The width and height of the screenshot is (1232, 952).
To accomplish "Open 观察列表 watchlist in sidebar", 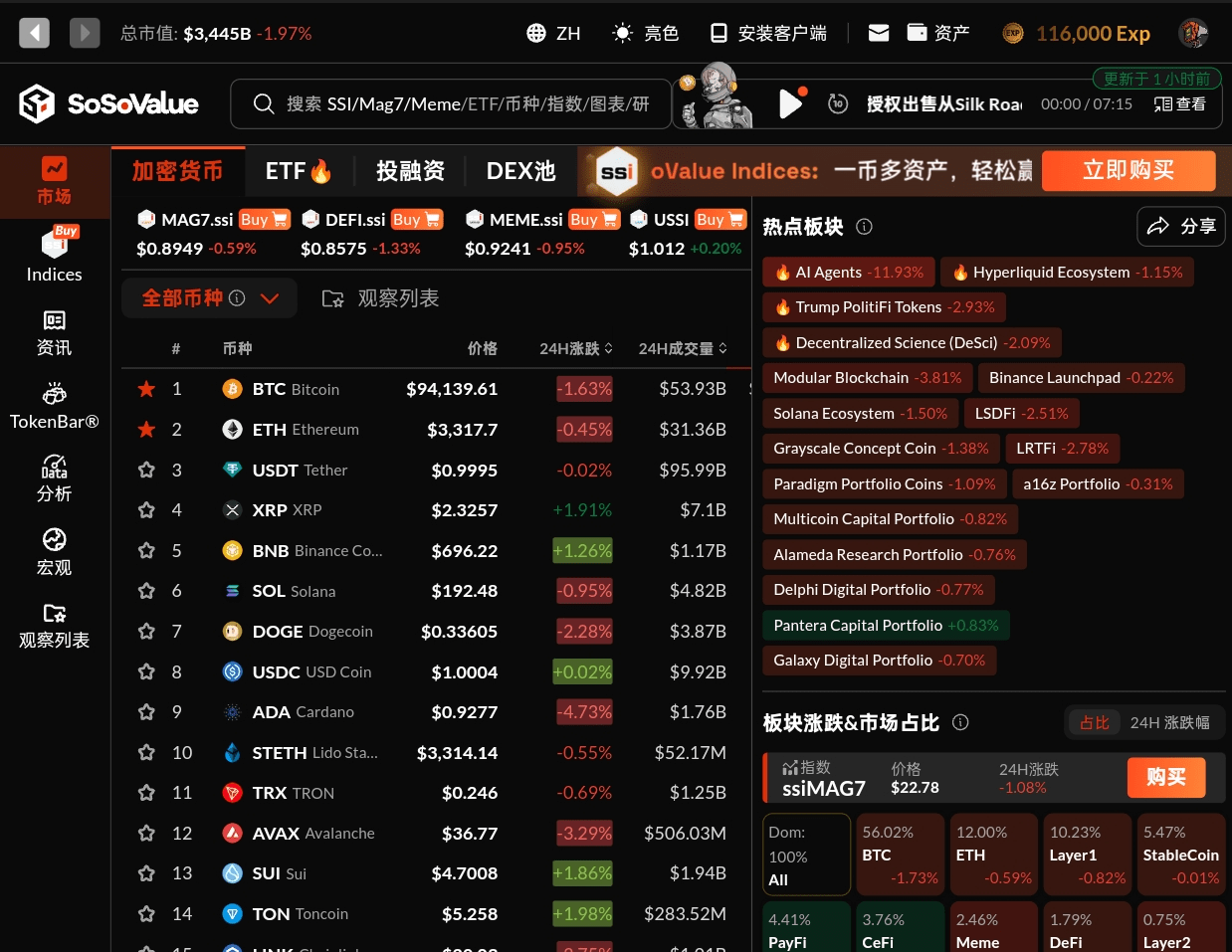I will pyautogui.click(x=55, y=627).
